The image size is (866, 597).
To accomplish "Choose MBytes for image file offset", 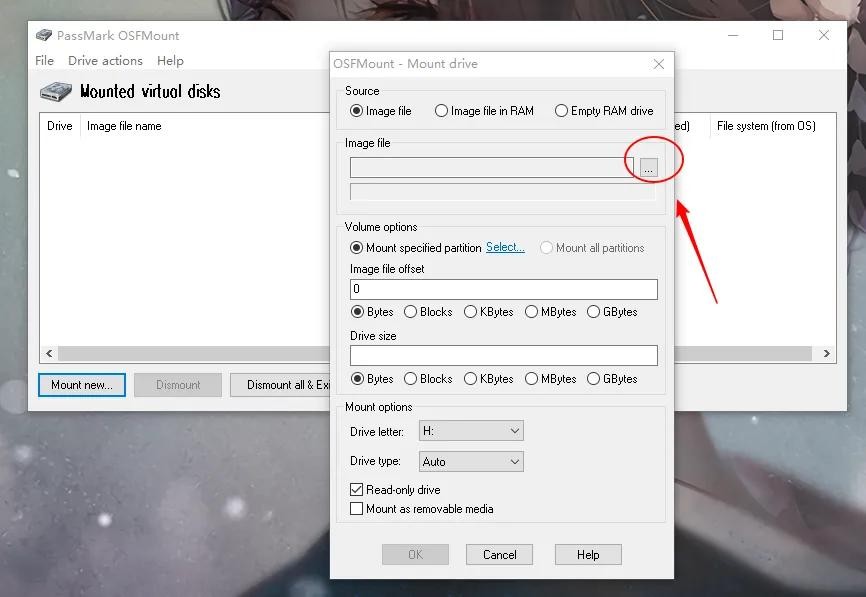I will click(x=532, y=312).
